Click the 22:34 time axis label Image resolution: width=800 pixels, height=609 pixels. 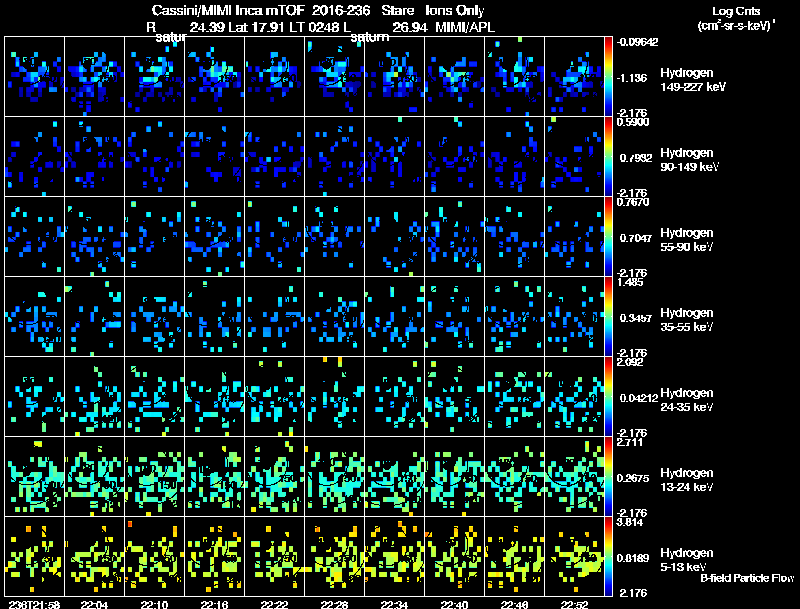point(394,604)
